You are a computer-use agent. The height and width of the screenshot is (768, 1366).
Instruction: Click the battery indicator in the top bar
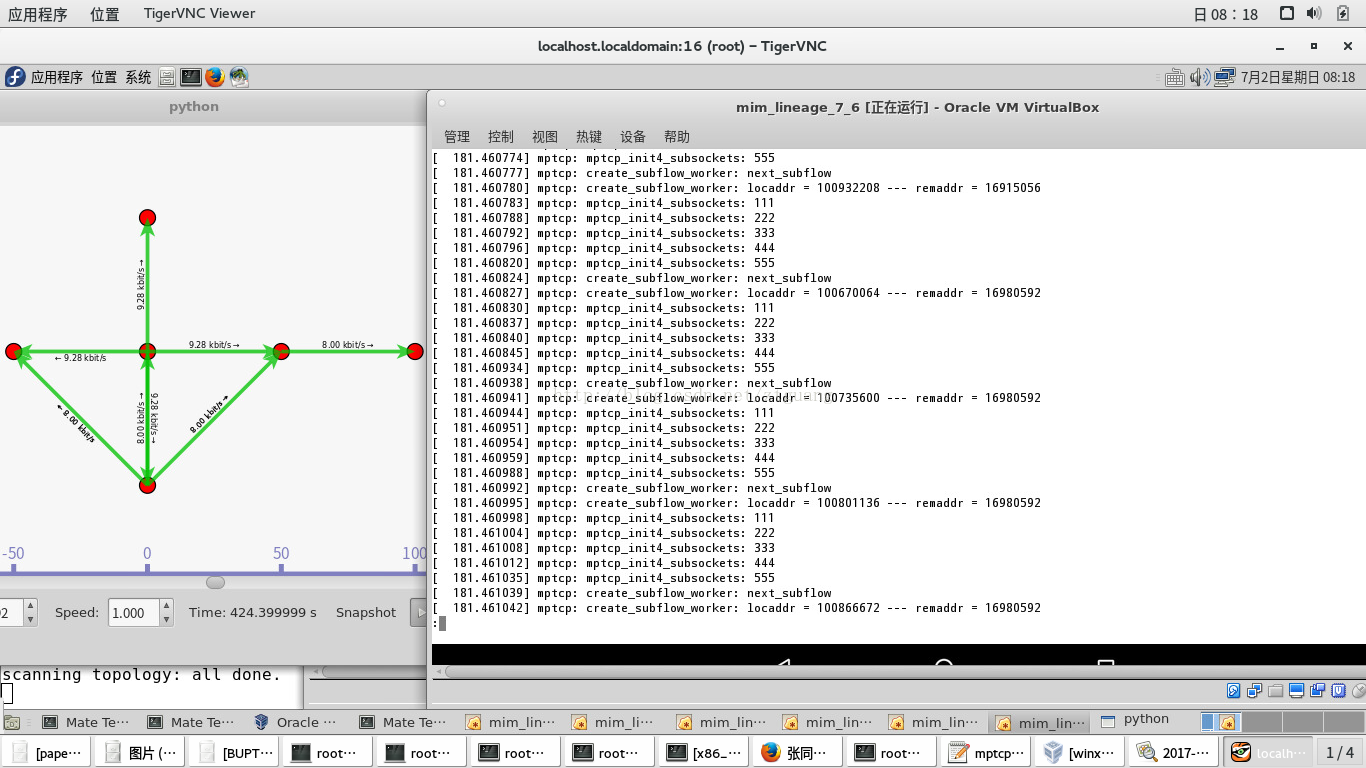pyautogui.click(x=1342, y=13)
